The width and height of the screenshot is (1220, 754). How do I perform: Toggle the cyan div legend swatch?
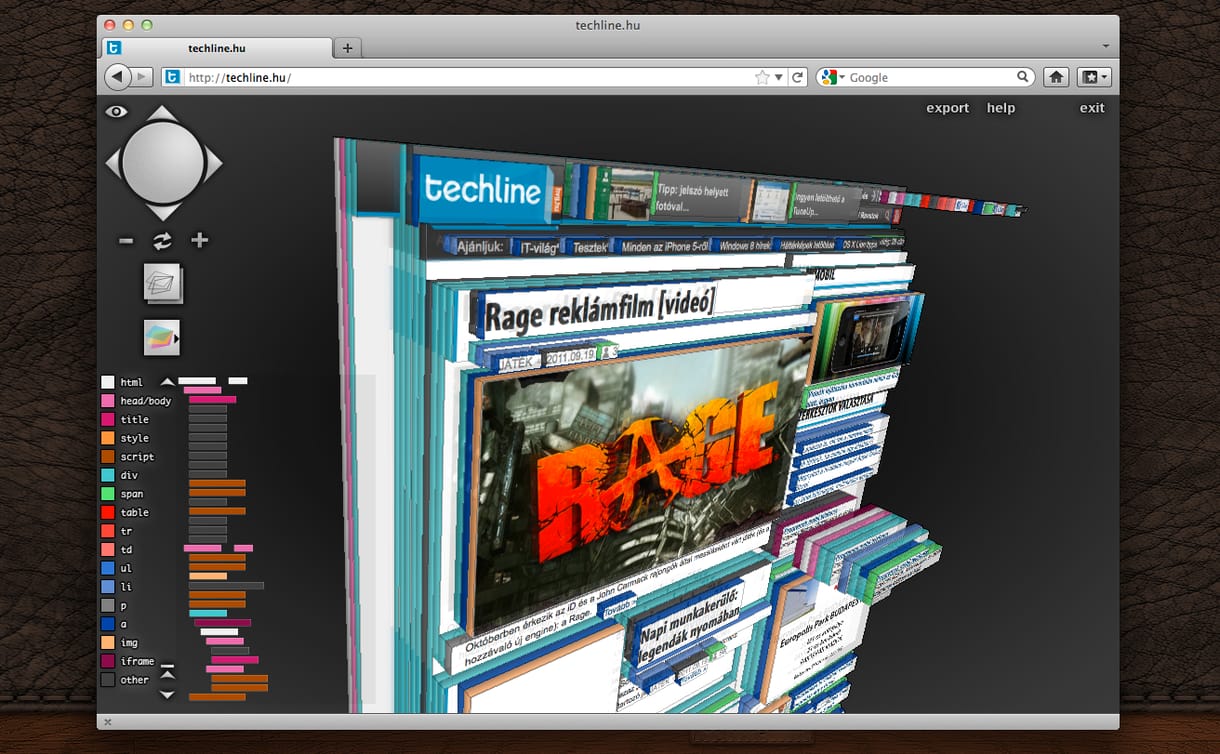(107, 475)
